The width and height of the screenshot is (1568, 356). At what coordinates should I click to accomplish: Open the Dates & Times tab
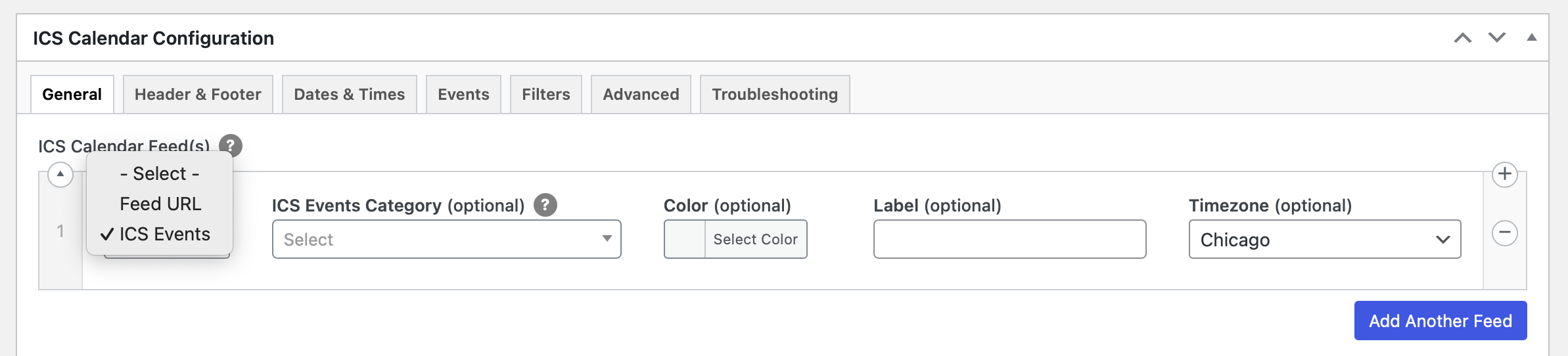click(x=349, y=95)
